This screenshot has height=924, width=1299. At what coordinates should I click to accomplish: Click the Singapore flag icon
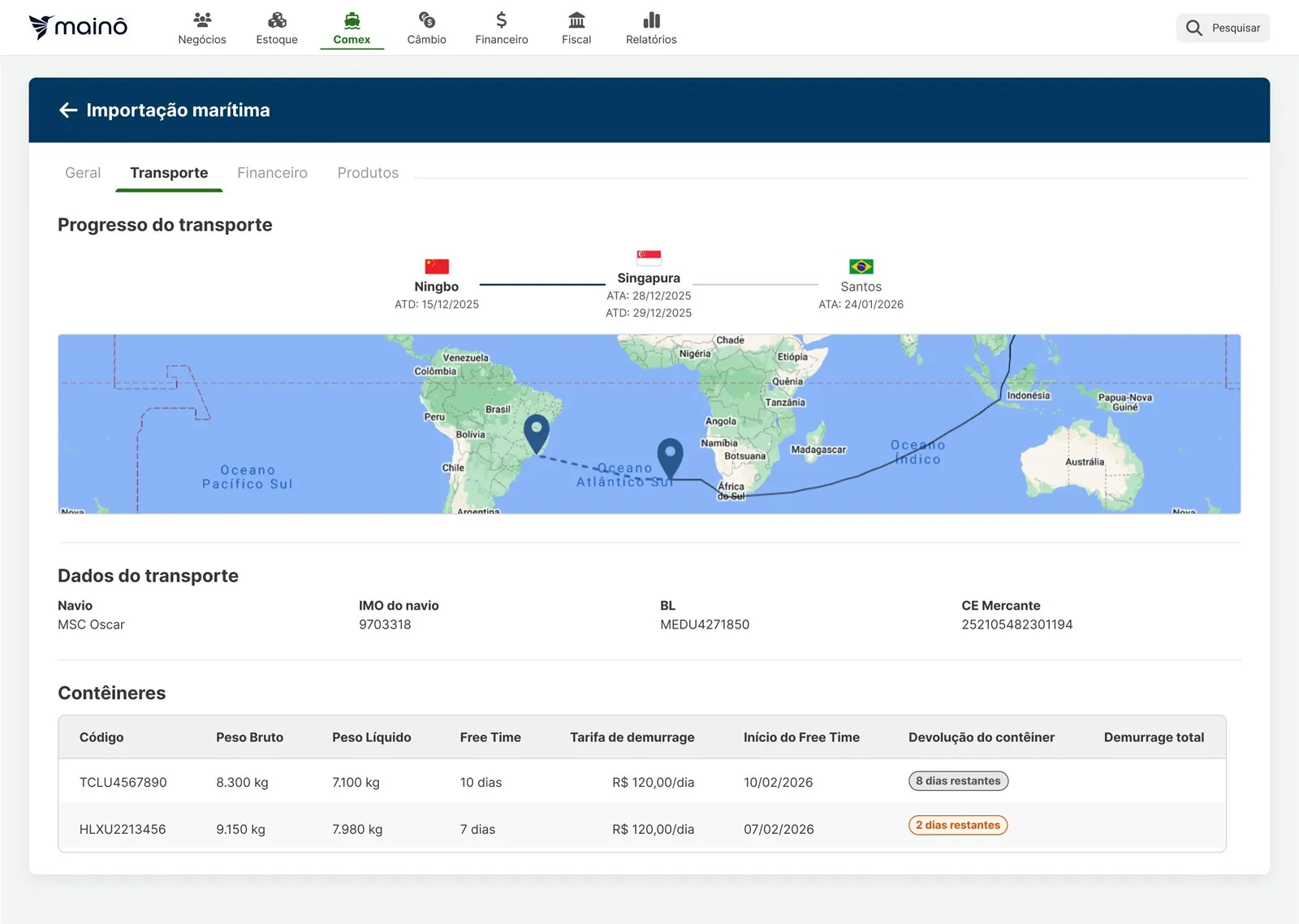click(x=649, y=258)
